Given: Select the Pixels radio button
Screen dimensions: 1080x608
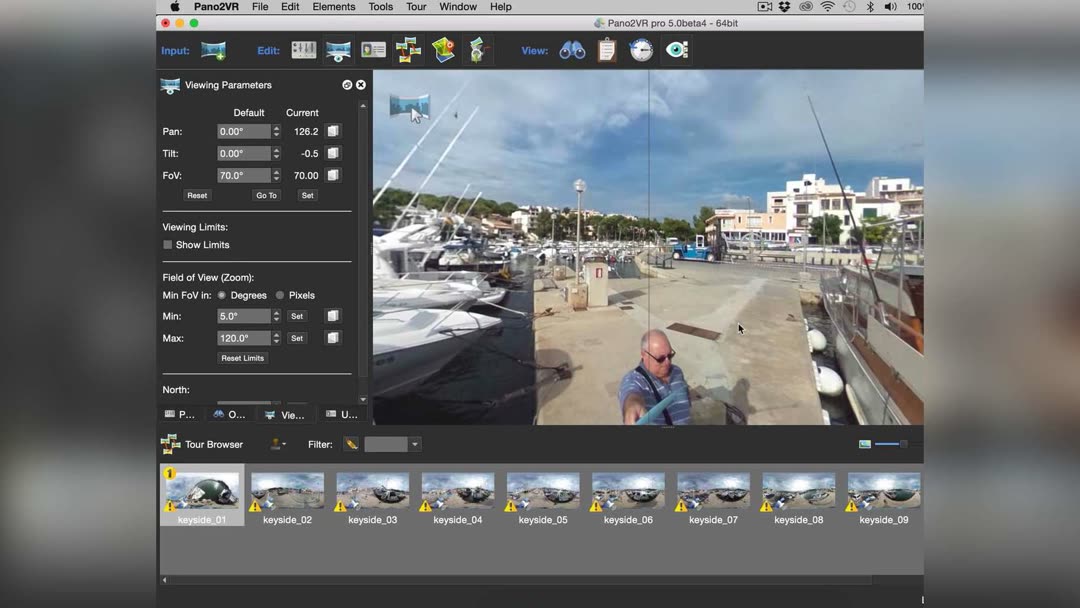Looking at the screenshot, I should [280, 296].
